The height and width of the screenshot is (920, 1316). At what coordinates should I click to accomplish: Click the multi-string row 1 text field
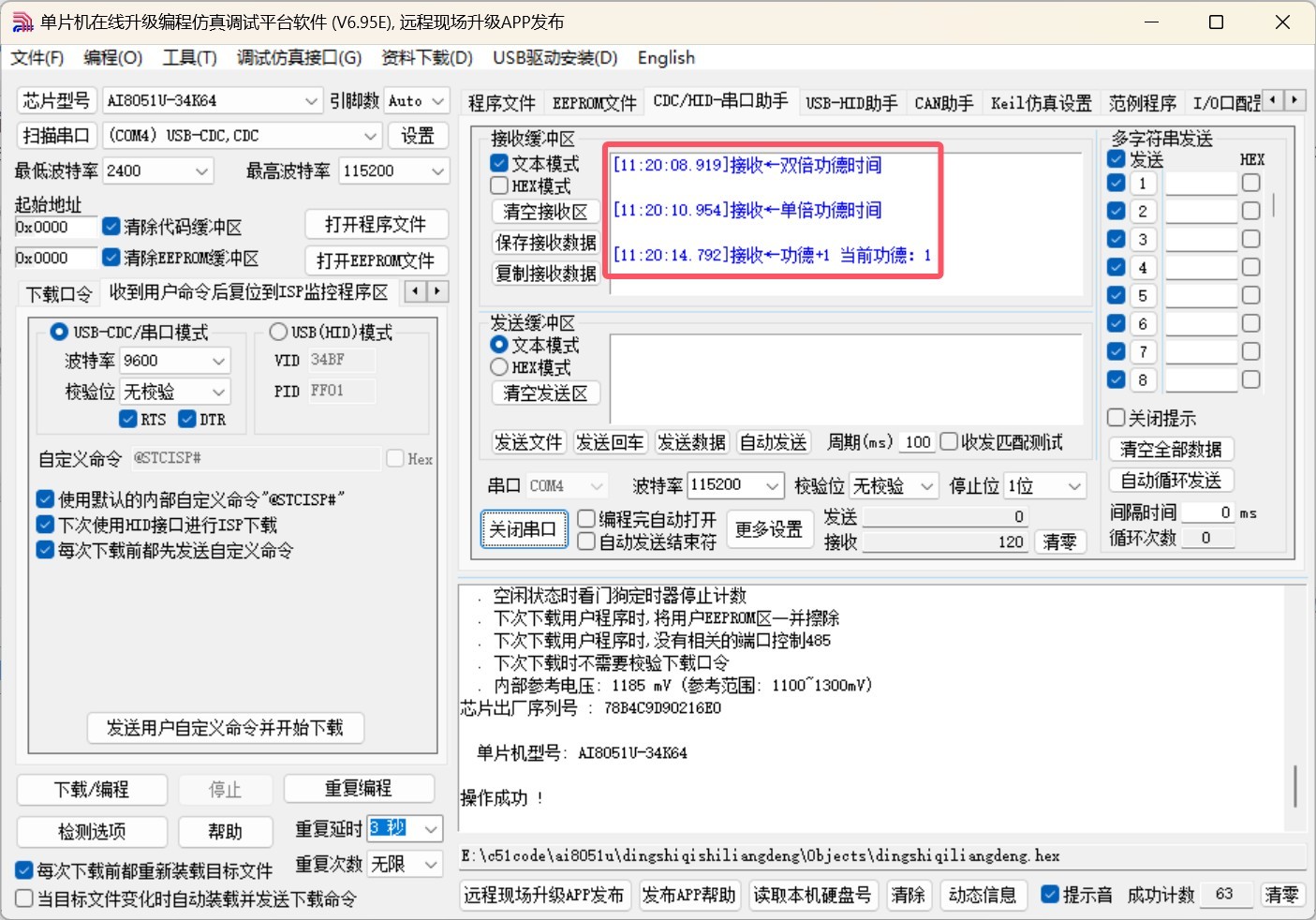[x=1201, y=184]
